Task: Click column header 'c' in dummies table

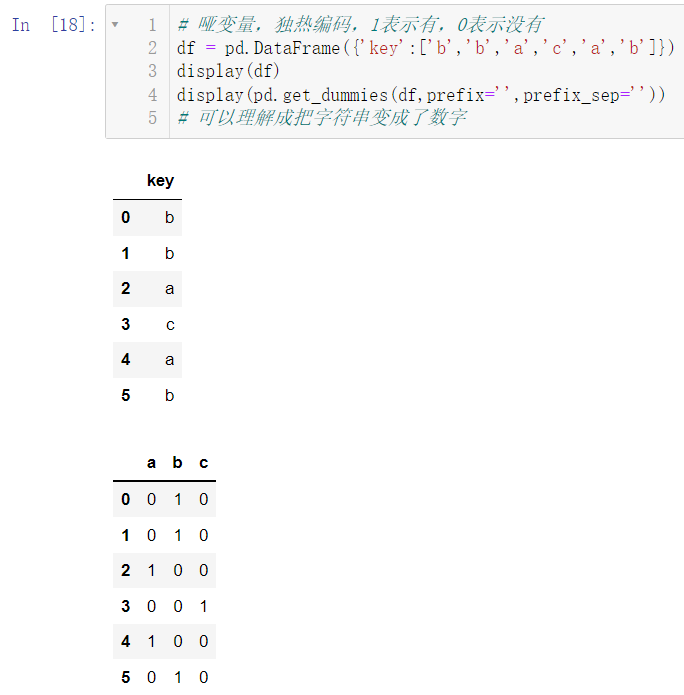Action: click(203, 463)
